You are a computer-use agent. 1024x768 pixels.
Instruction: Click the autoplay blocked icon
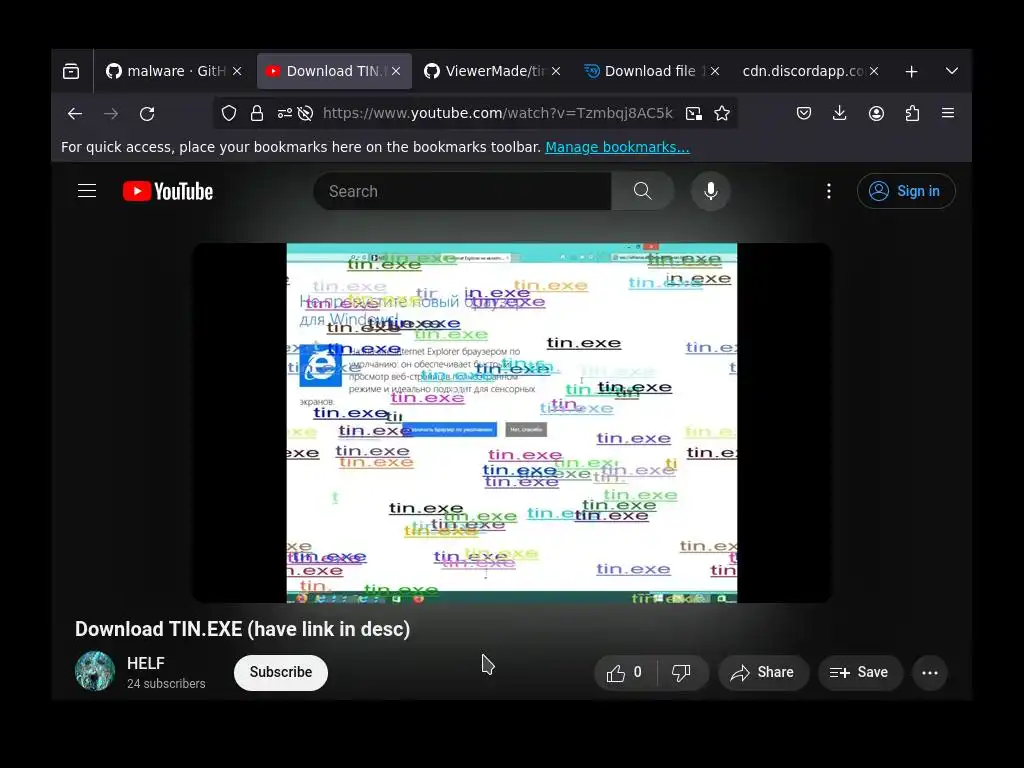coord(305,114)
